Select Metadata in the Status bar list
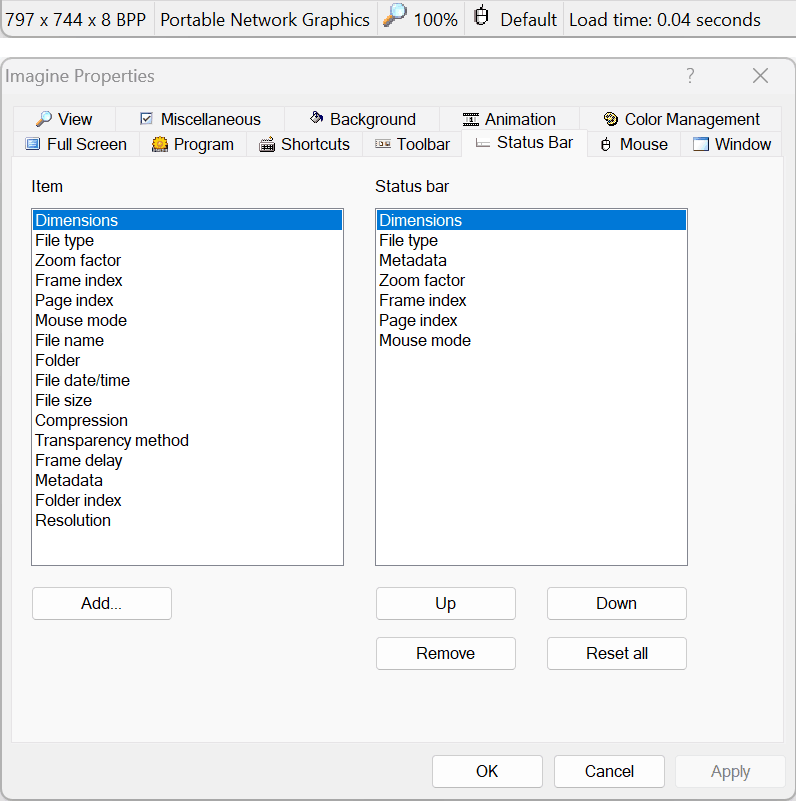Screen dimensions: 796x801 pos(531,260)
